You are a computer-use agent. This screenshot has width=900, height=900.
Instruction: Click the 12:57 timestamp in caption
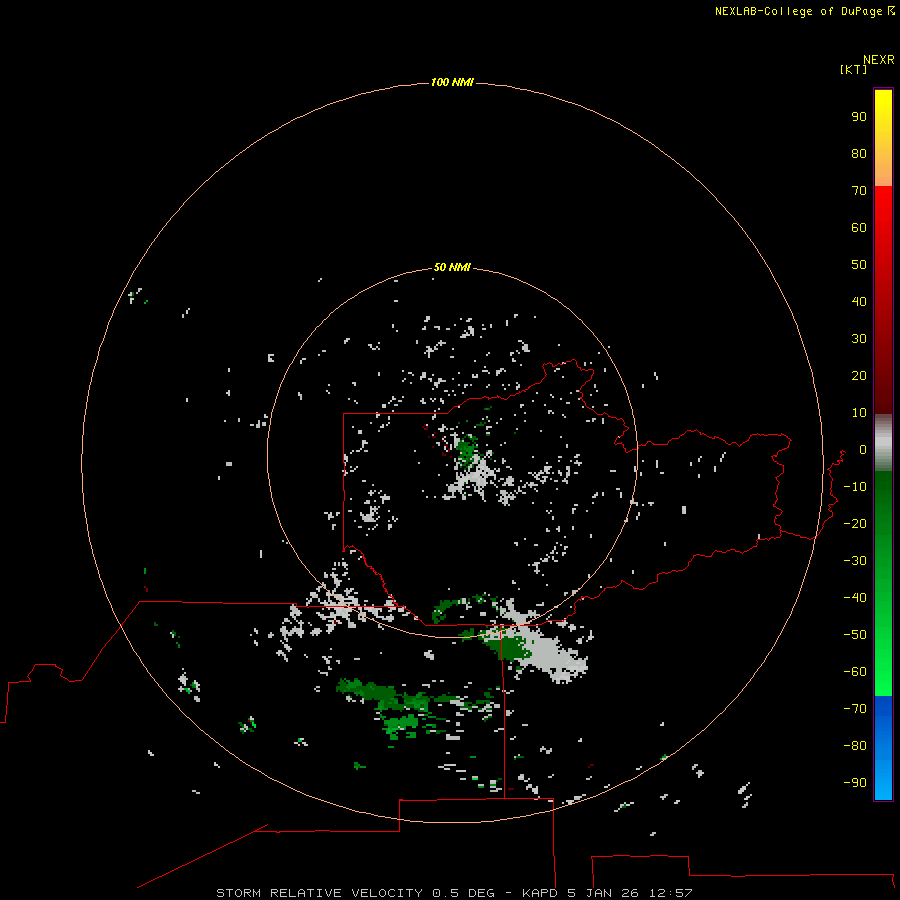[670, 893]
